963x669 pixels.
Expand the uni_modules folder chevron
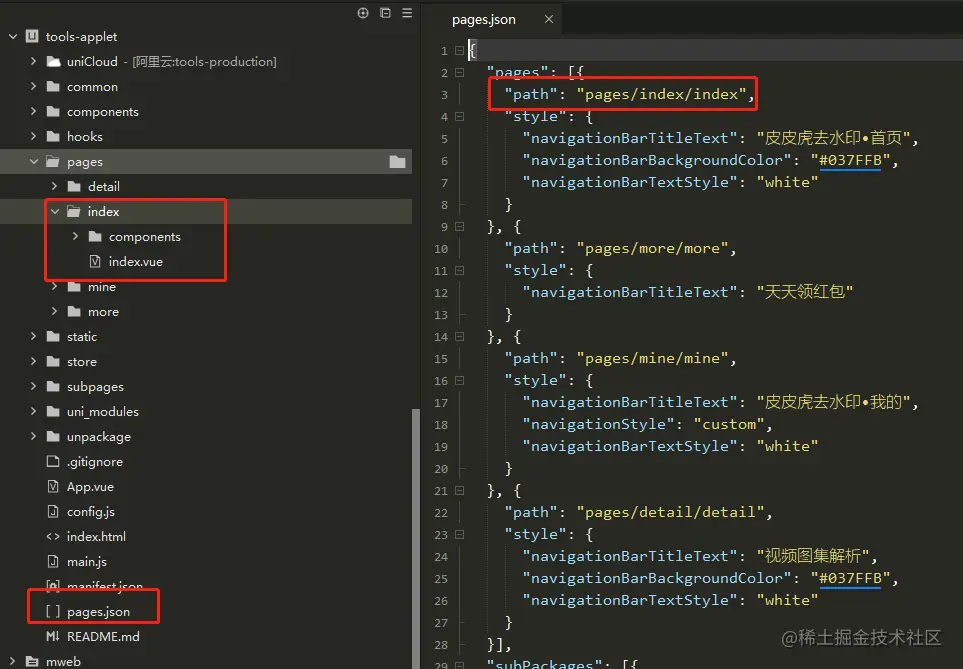pos(33,411)
